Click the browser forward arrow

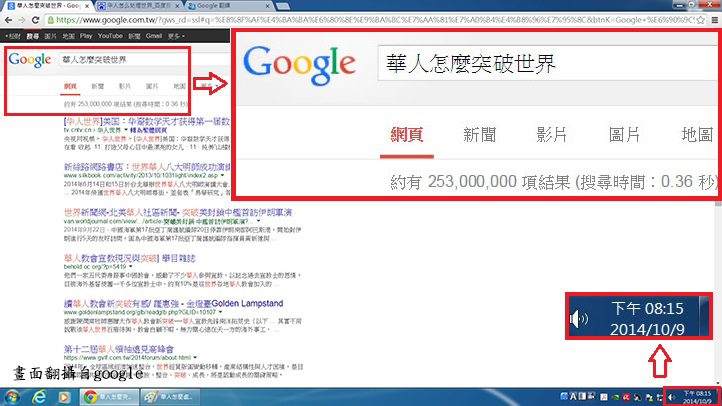pyautogui.click(x=22, y=20)
